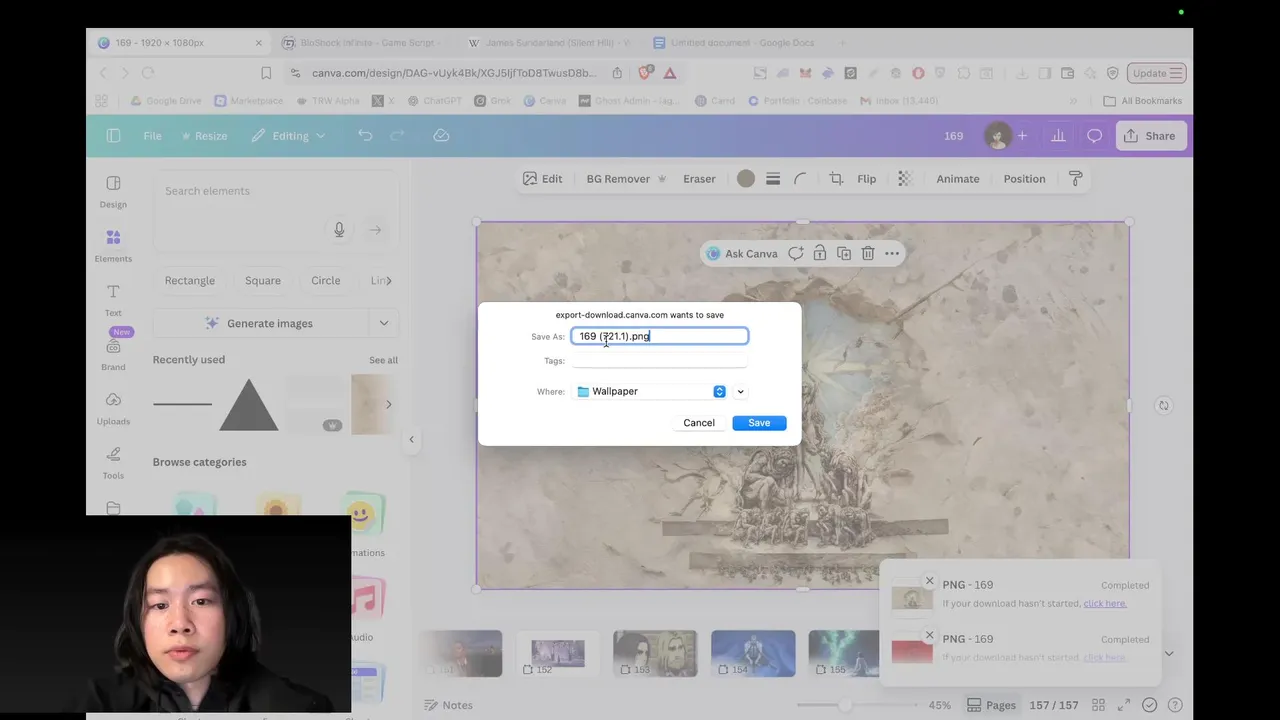
Task: Select the Square shape chip
Action: coord(263,281)
